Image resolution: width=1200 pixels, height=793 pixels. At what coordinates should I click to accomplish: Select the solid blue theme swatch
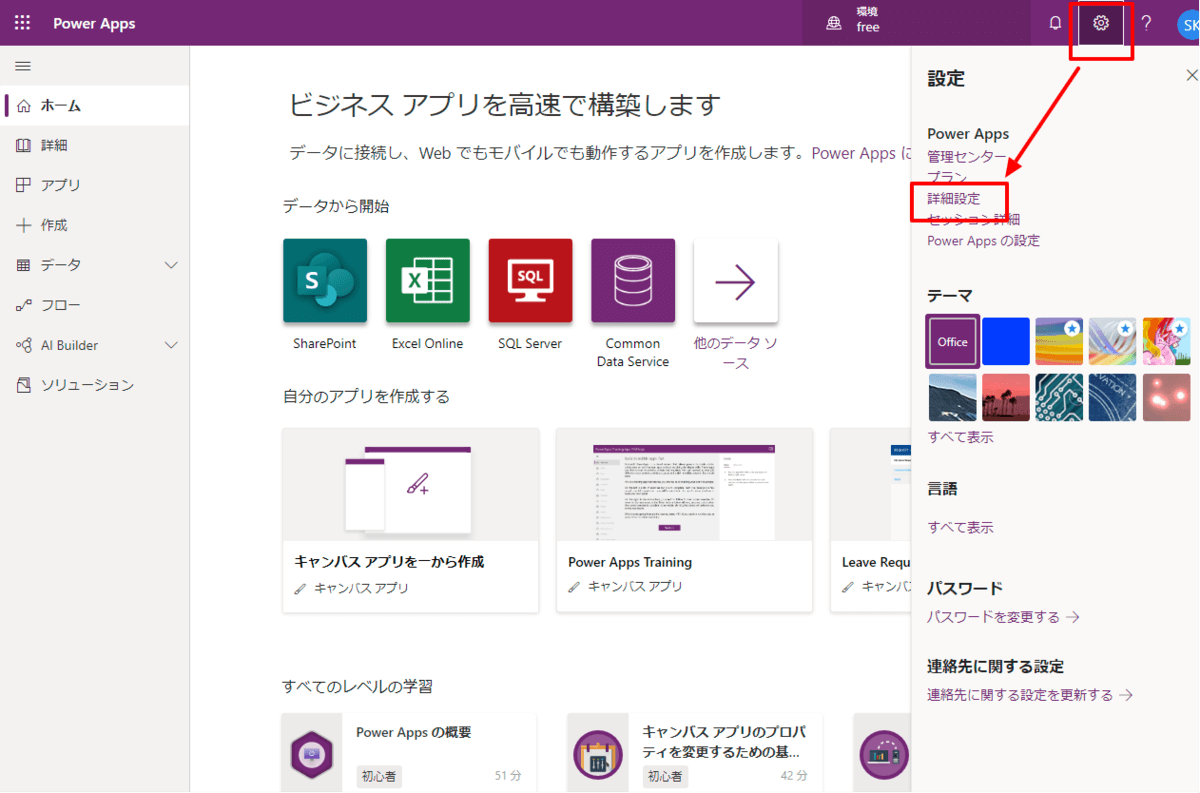pyautogui.click(x=1006, y=341)
